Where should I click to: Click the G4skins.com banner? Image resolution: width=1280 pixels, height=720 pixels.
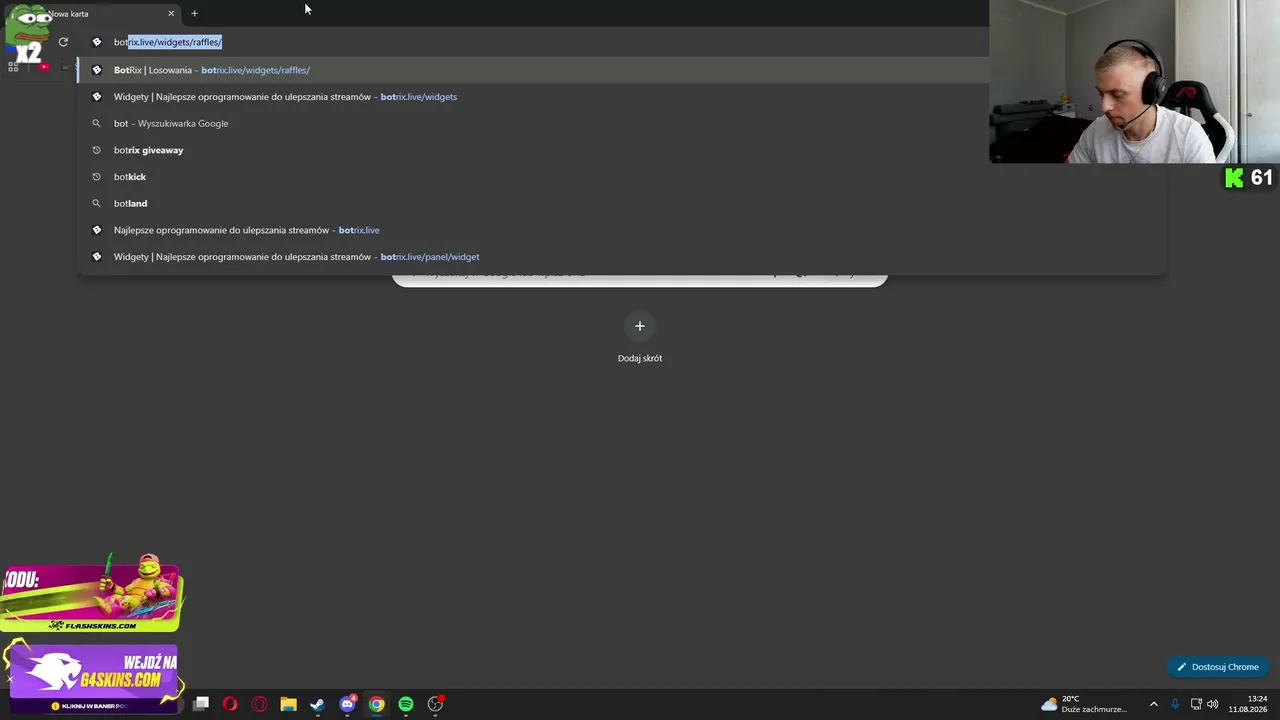coord(91,677)
